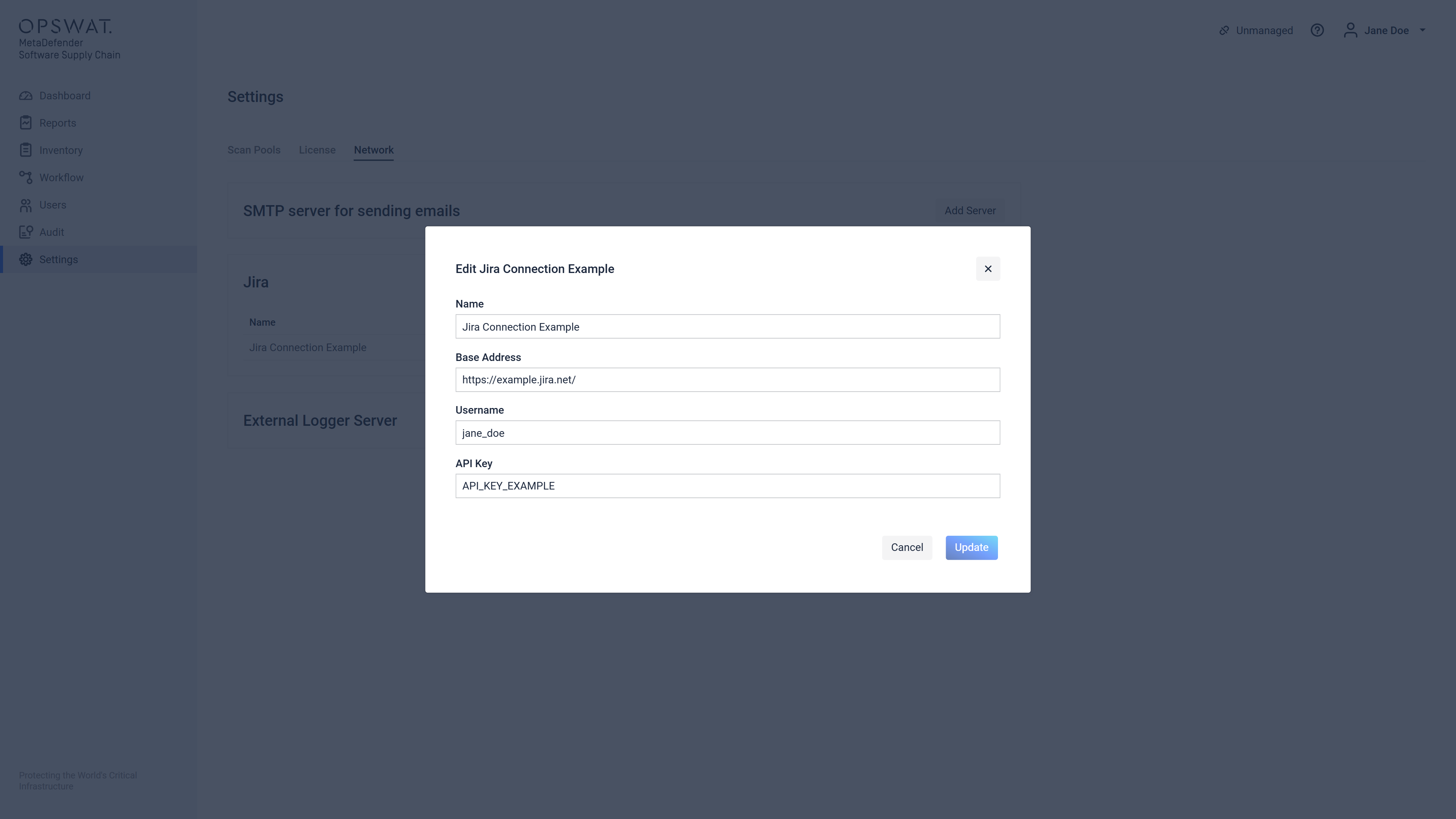Click the Workflow nodes icon
The image size is (1456, 819).
[x=25, y=177]
